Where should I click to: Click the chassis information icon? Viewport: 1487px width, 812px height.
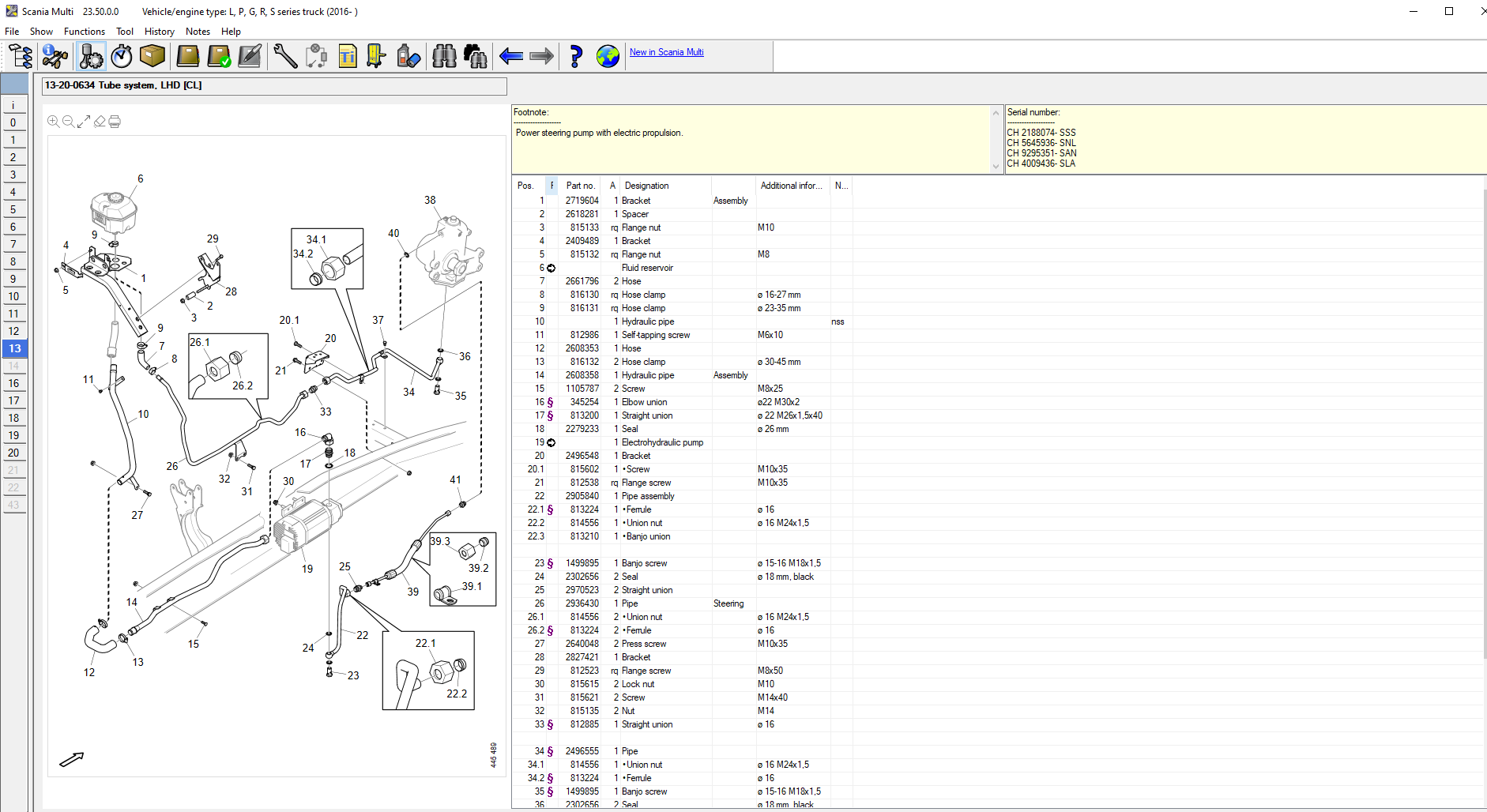point(55,56)
